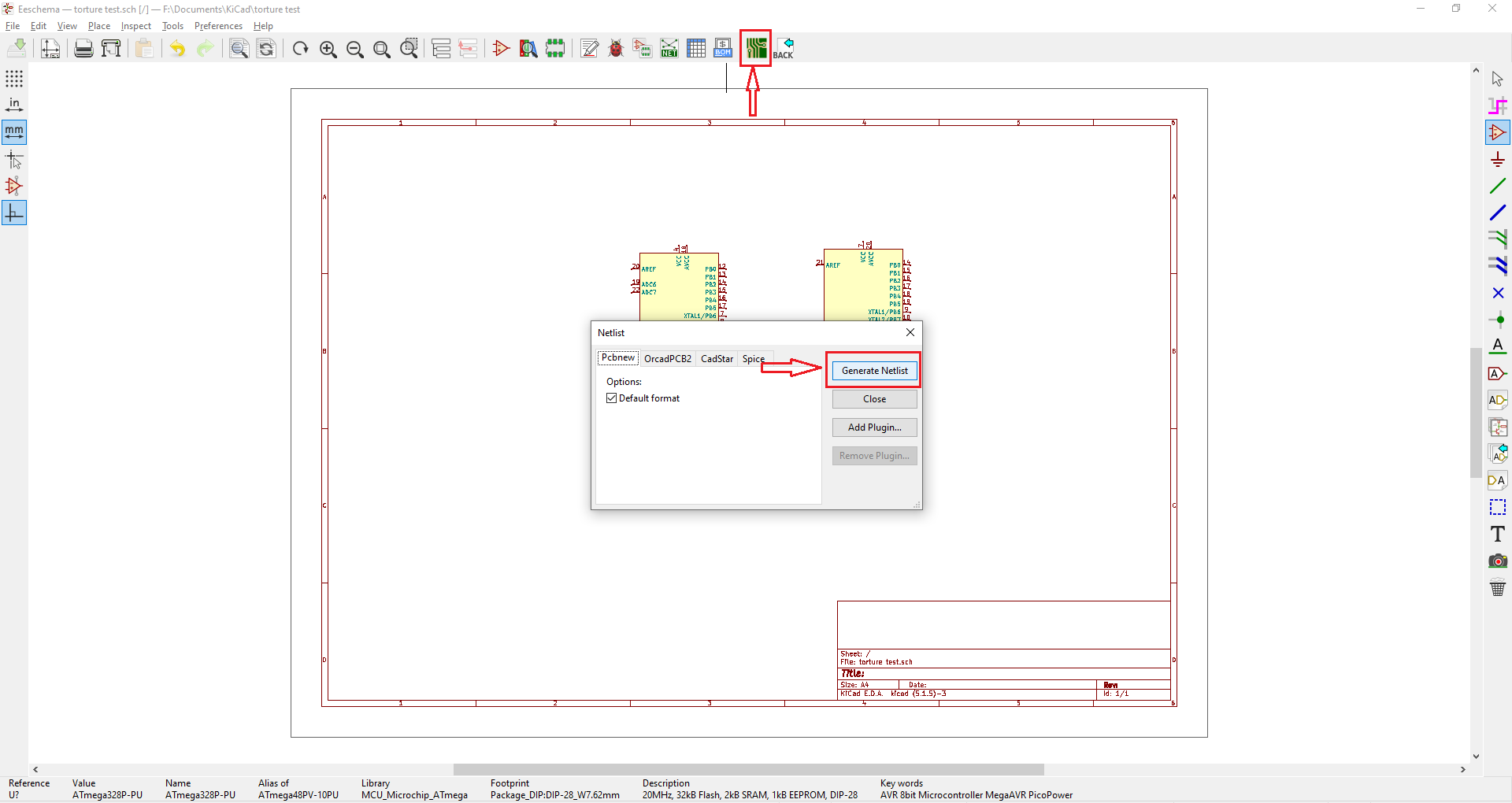Select the Place power port tool
The width and height of the screenshot is (1512, 803).
1498,160
